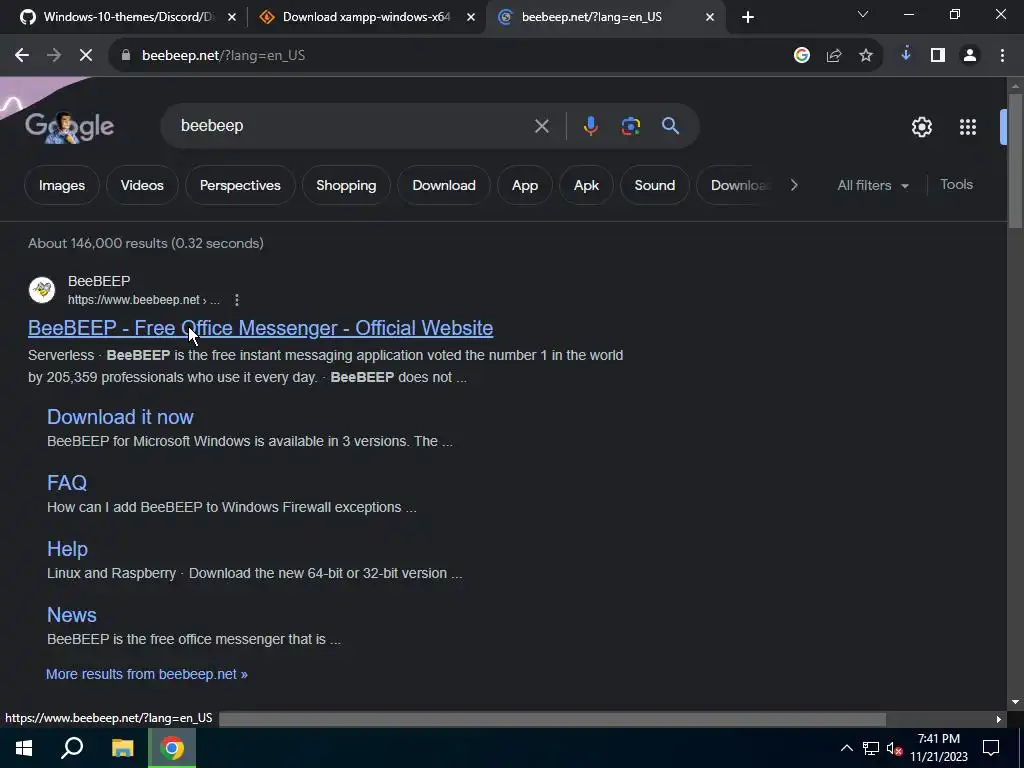Select the Sound filter chip
The image size is (1024, 768).
(655, 185)
